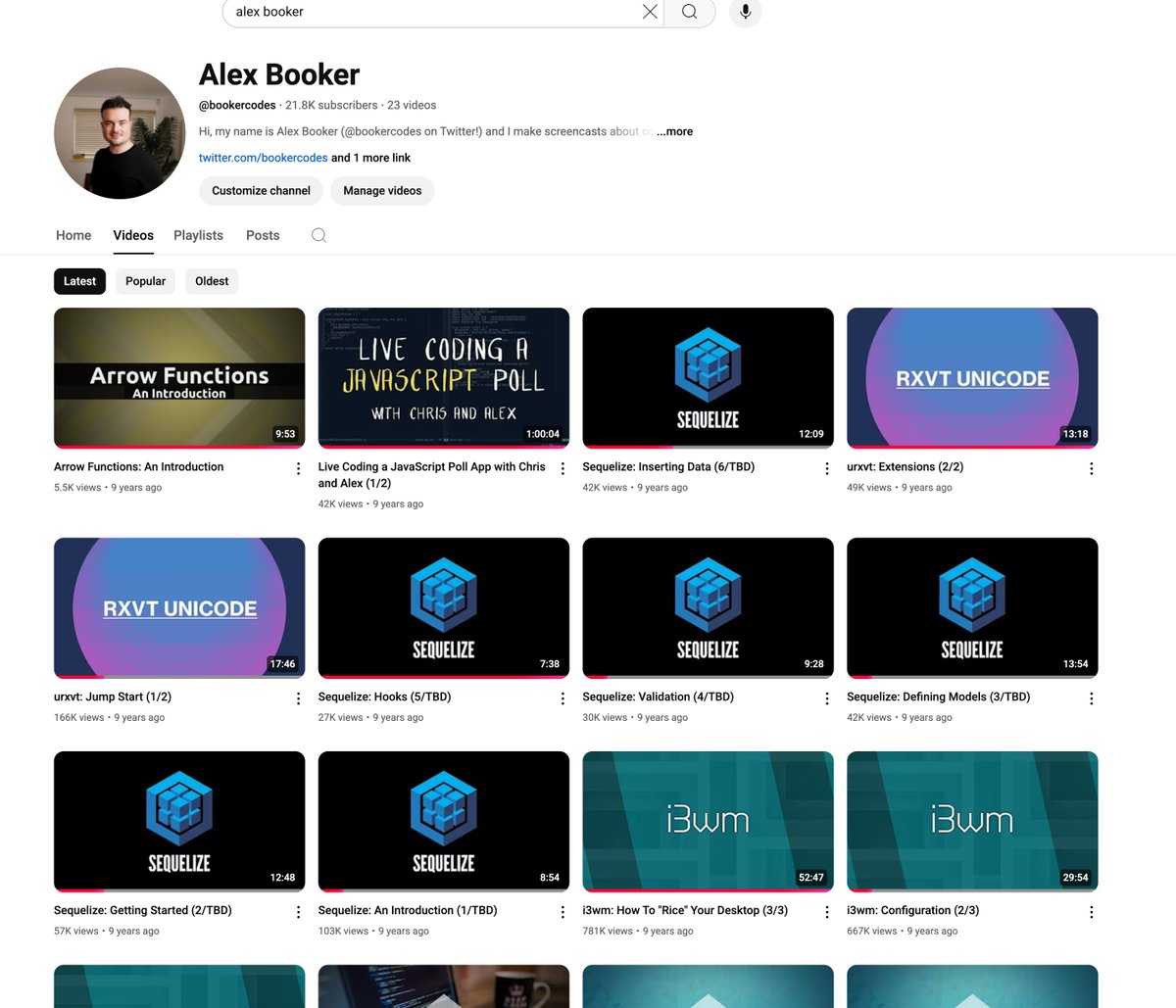The image size is (1176, 1008).
Task: Search within channel using the magnifier by Posts
Action: coord(318,235)
